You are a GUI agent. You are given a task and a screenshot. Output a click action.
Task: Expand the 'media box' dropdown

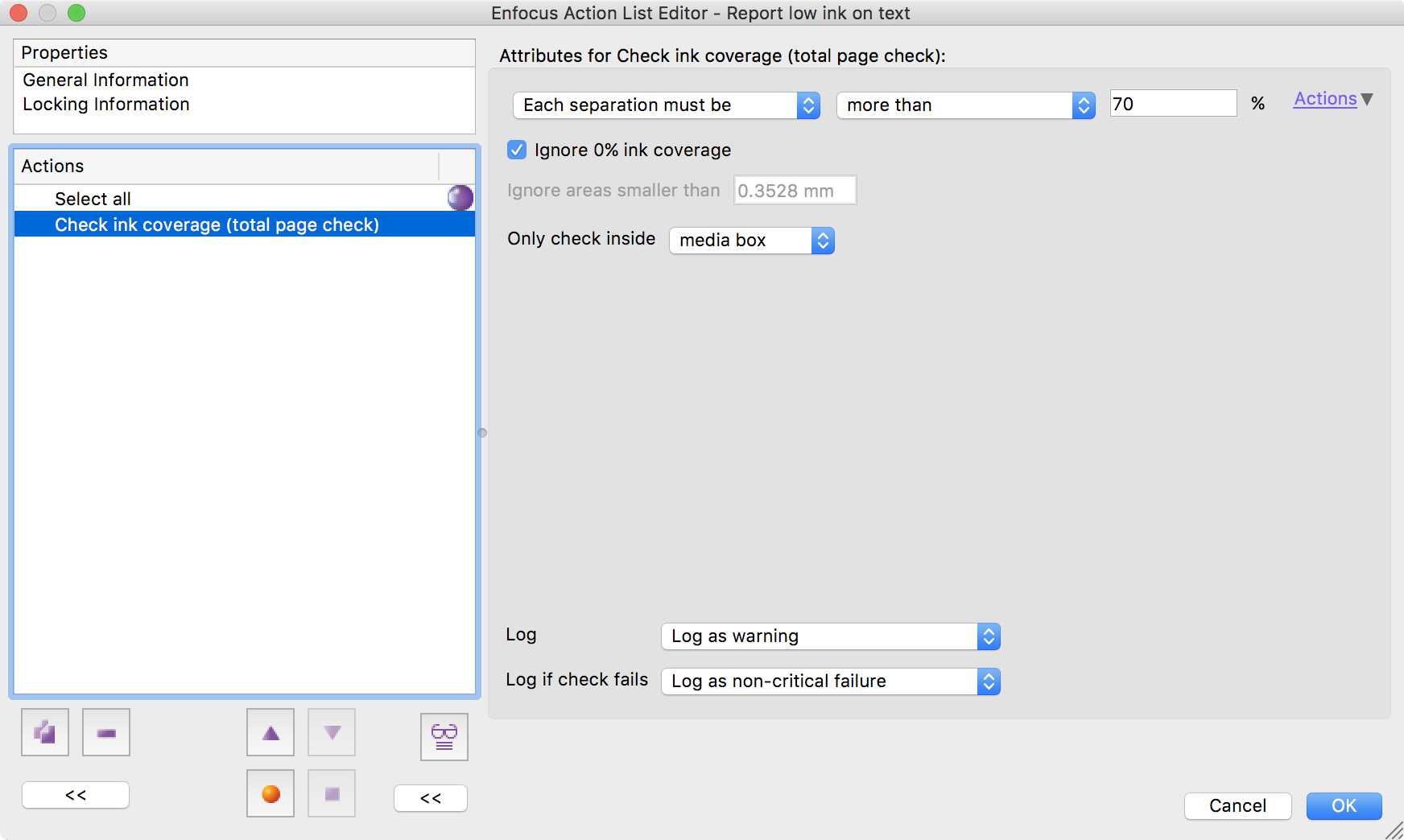(x=751, y=241)
